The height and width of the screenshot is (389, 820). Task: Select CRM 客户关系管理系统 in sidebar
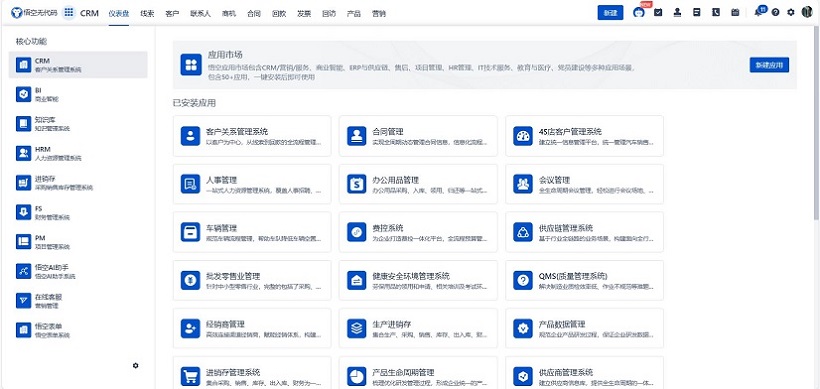[78, 65]
